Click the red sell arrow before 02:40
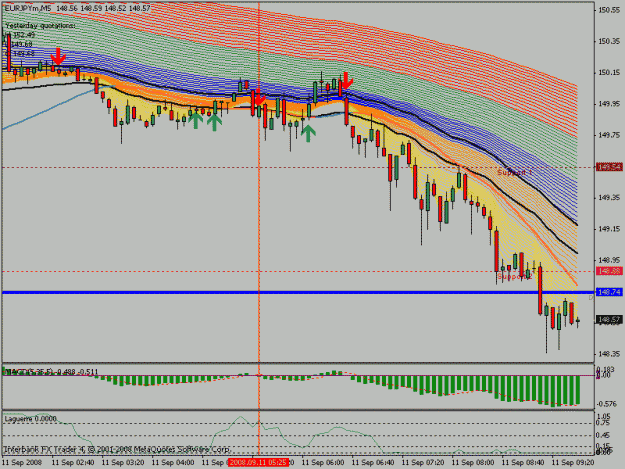The width and height of the screenshot is (625, 469). coord(58,56)
